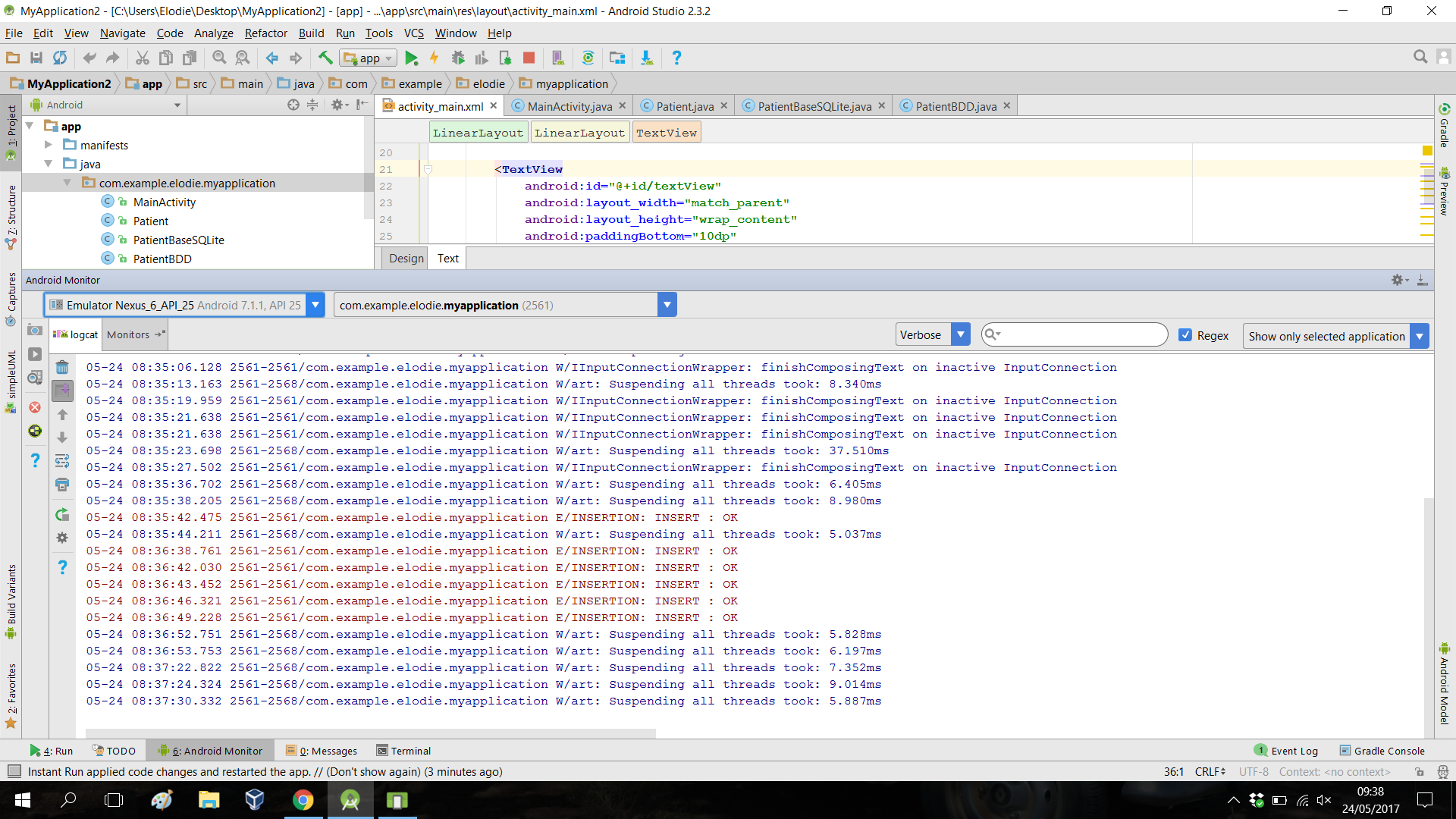
Task: Open the Verbose log level dropdown
Action: (x=961, y=334)
